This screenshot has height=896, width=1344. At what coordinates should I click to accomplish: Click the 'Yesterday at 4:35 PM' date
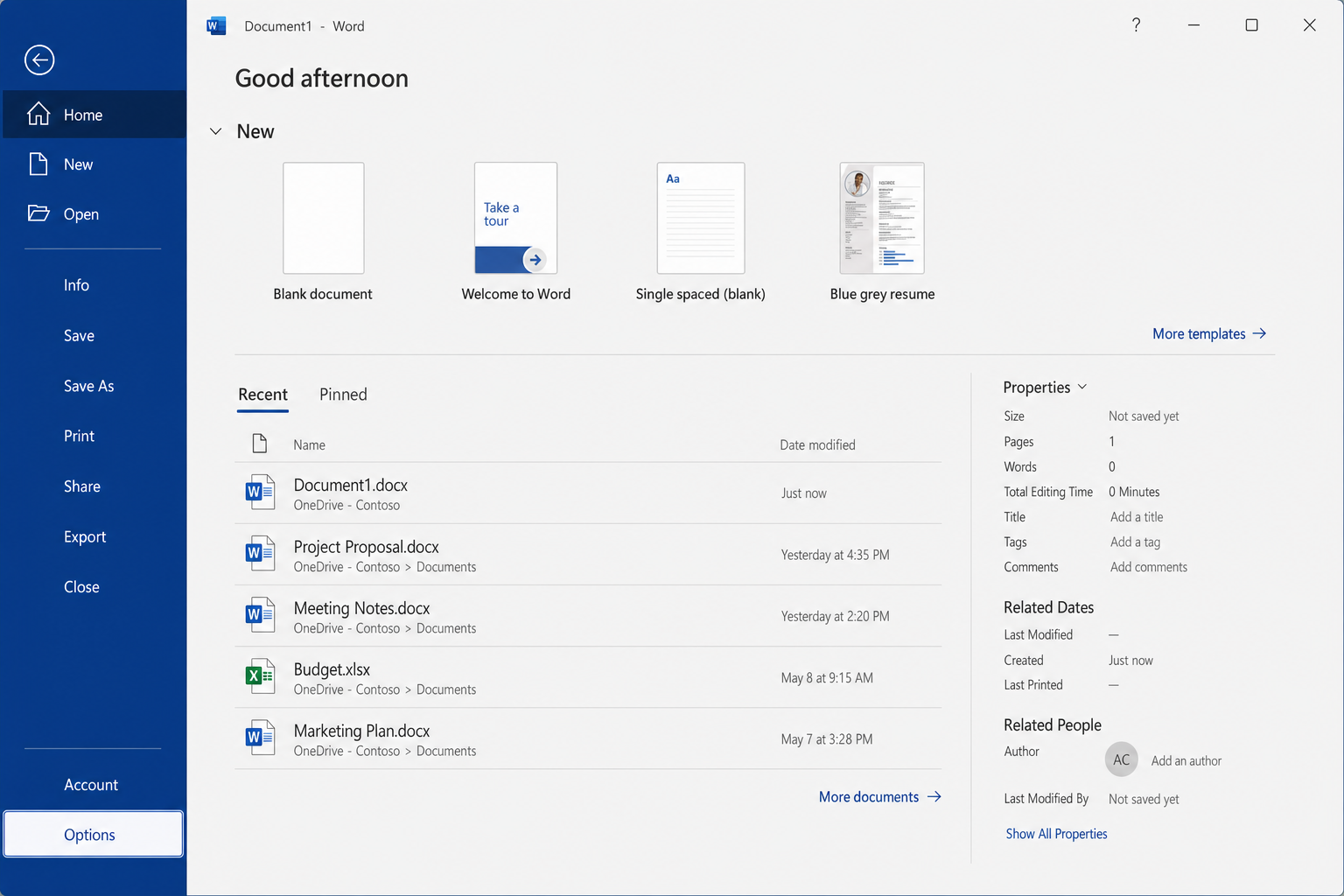(835, 555)
